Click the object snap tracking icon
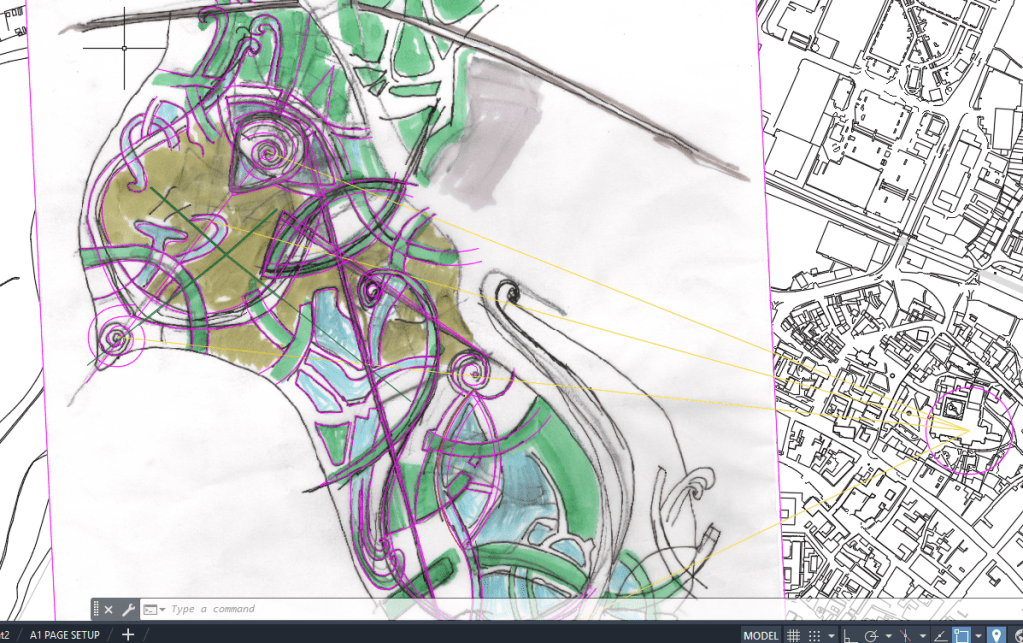This screenshot has height=643, width=1023. 940,636
